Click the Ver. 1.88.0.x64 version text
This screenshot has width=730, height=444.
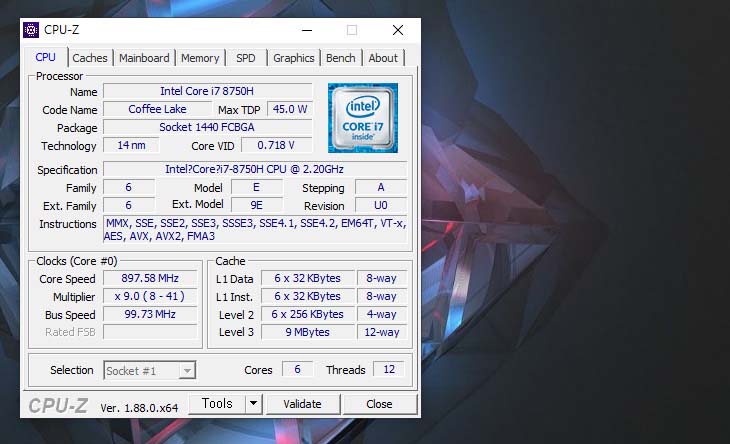139,408
